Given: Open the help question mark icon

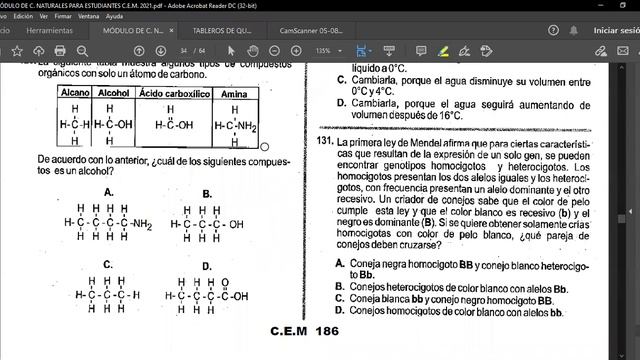Looking at the screenshot, I should [553, 30].
